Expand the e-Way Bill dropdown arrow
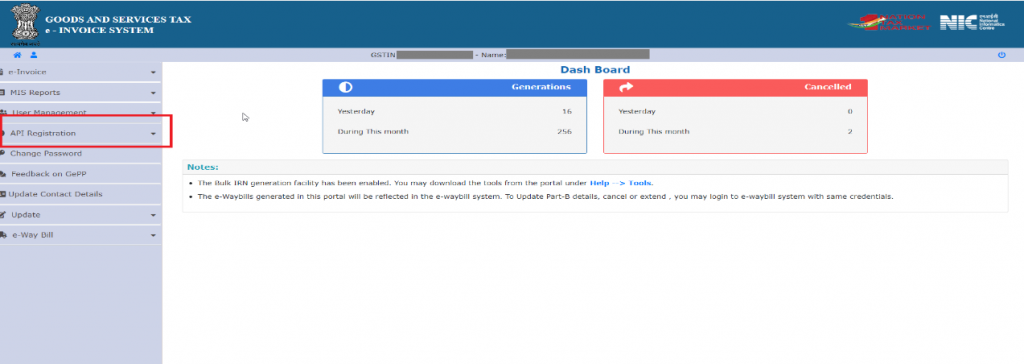 pos(153,235)
